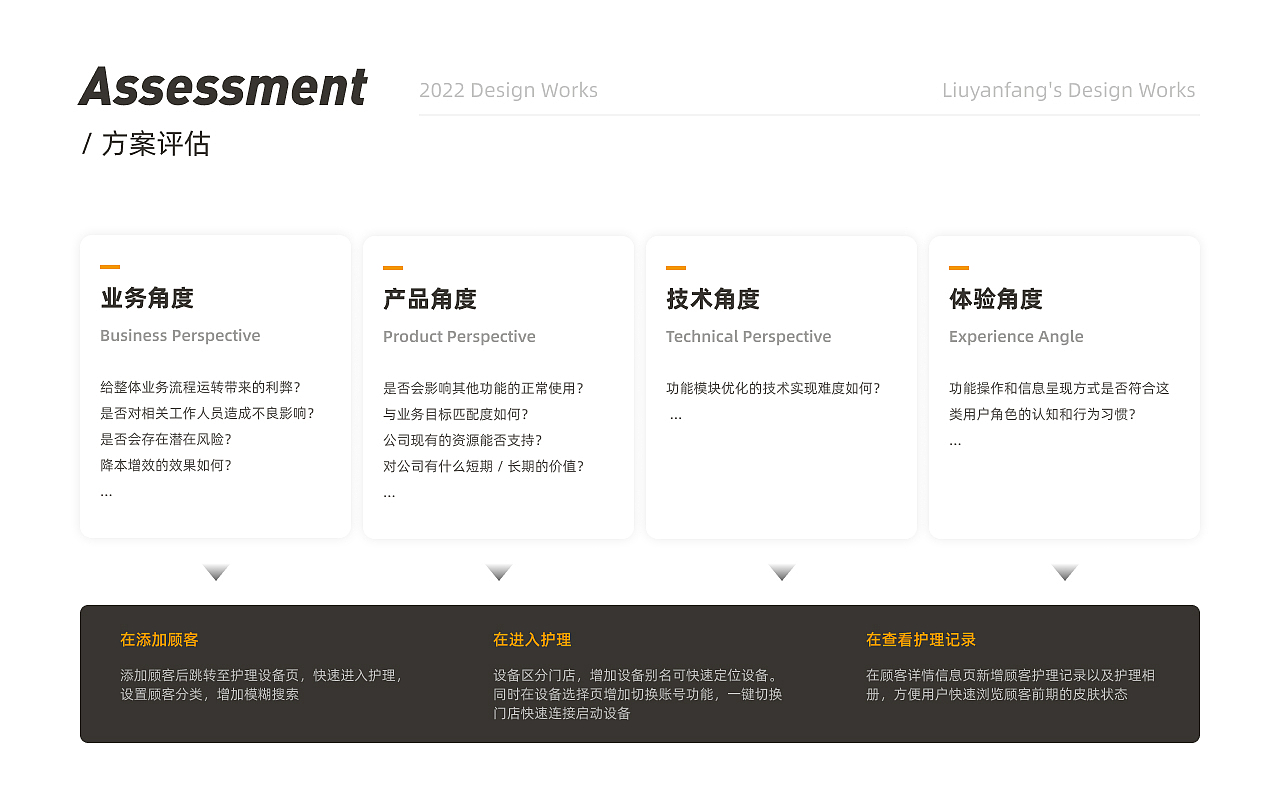
Task: Click the 2022 Design Works text
Action: coord(508,90)
